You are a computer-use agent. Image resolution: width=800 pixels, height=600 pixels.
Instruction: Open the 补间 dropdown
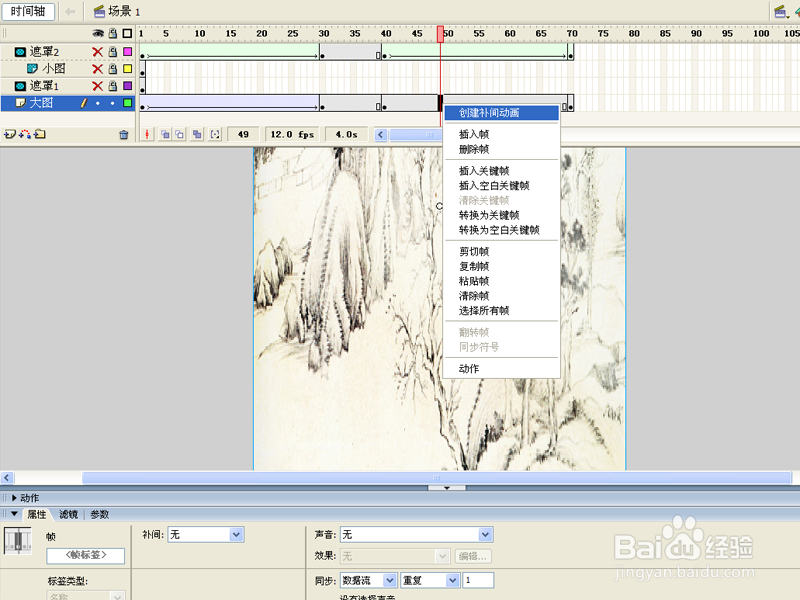(206, 534)
